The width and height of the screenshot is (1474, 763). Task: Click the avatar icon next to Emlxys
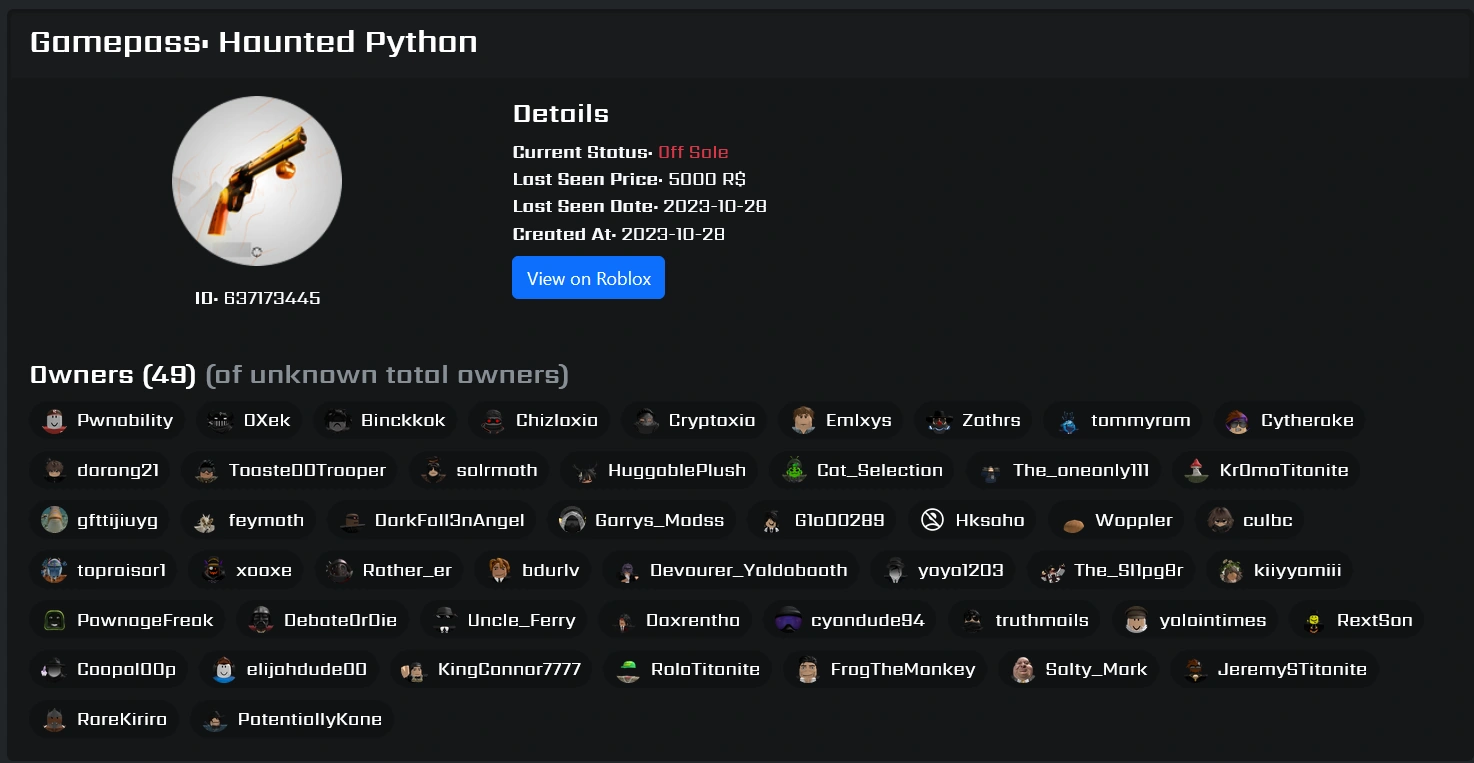803,421
